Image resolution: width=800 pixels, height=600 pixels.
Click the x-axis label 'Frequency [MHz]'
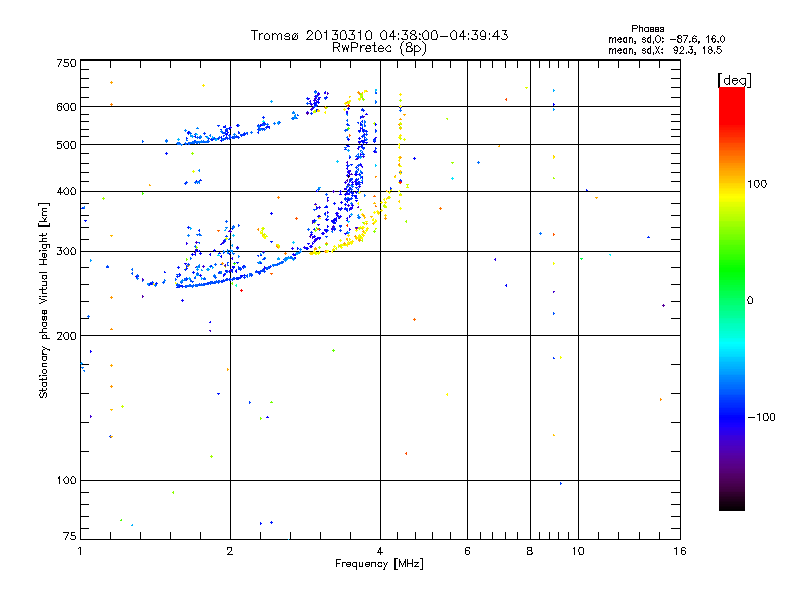click(x=379, y=564)
